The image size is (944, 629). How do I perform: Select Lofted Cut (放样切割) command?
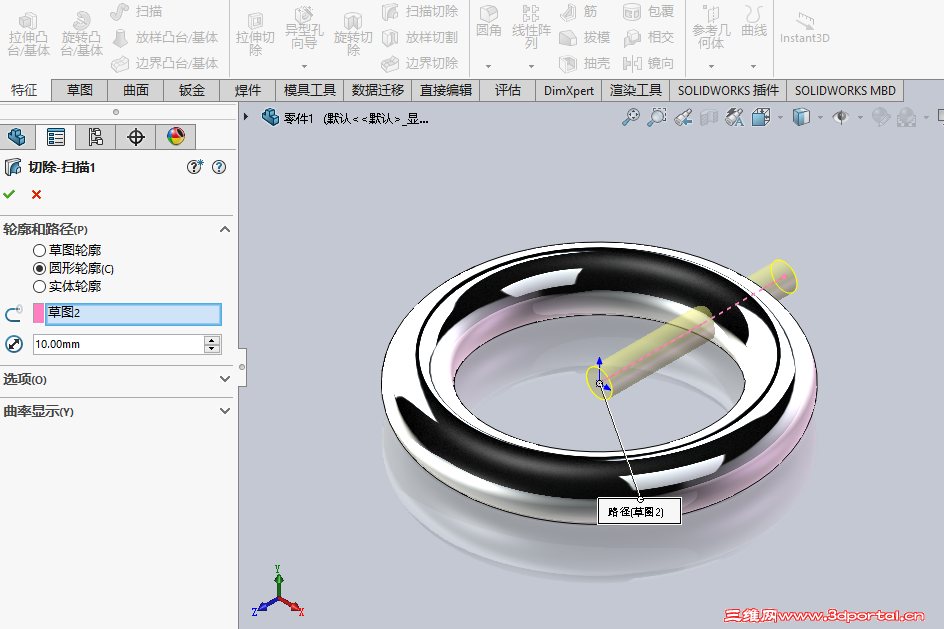tap(420, 37)
